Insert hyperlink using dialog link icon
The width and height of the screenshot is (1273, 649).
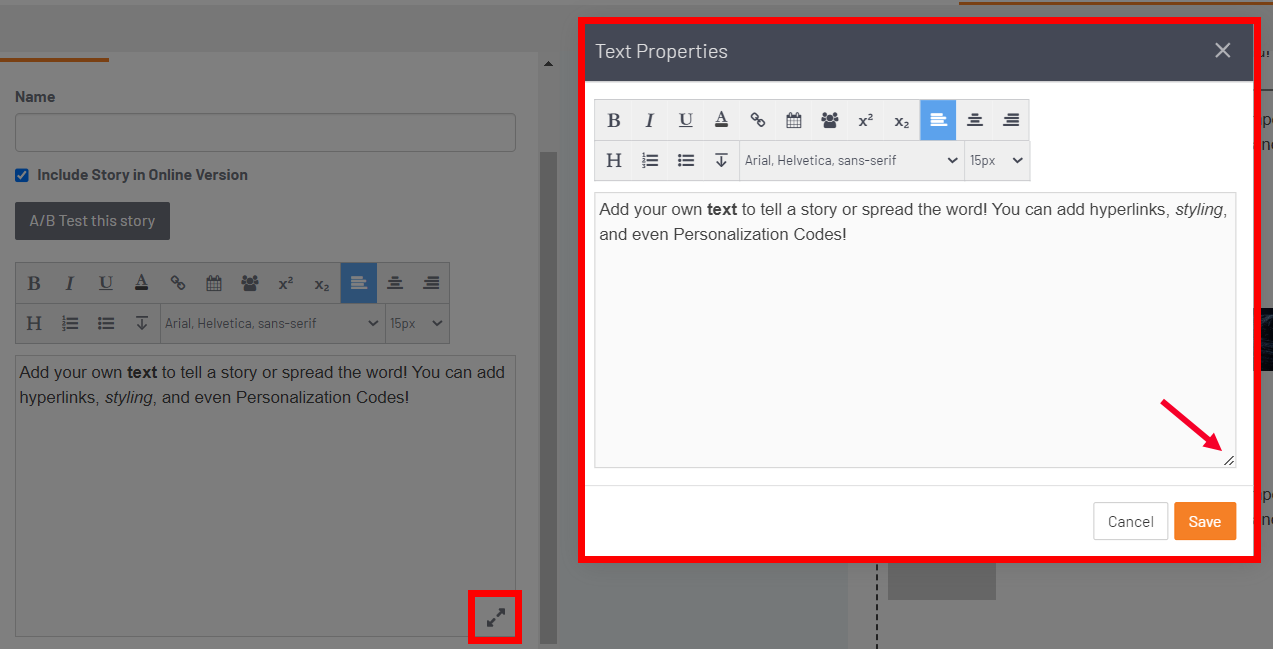[758, 120]
